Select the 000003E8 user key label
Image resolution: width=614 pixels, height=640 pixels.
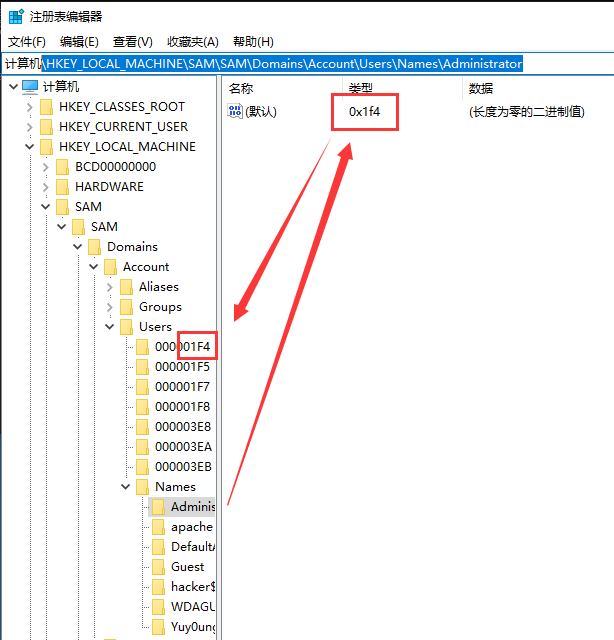pyautogui.click(x=183, y=427)
